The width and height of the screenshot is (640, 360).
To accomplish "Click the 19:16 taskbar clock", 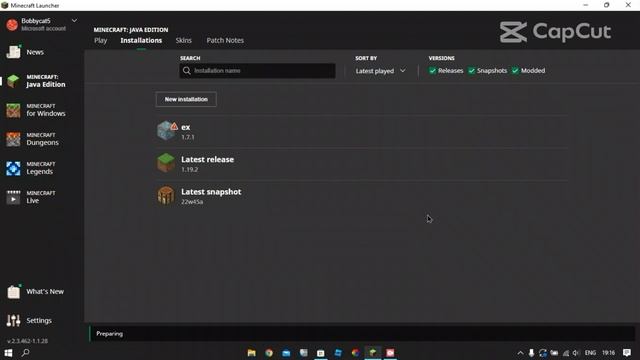I will coord(609,353).
